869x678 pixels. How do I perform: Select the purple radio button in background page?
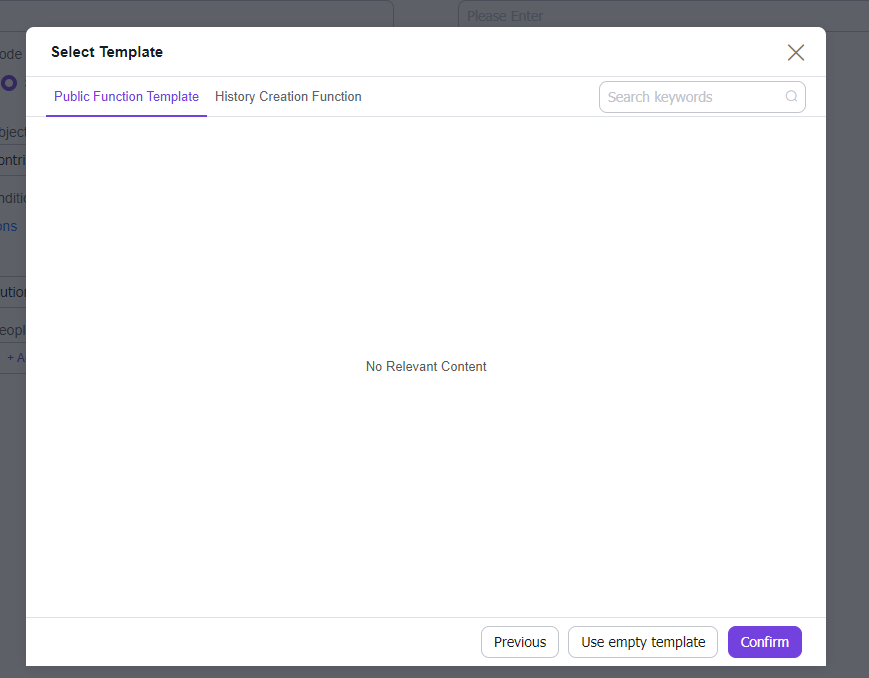pyautogui.click(x=9, y=83)
